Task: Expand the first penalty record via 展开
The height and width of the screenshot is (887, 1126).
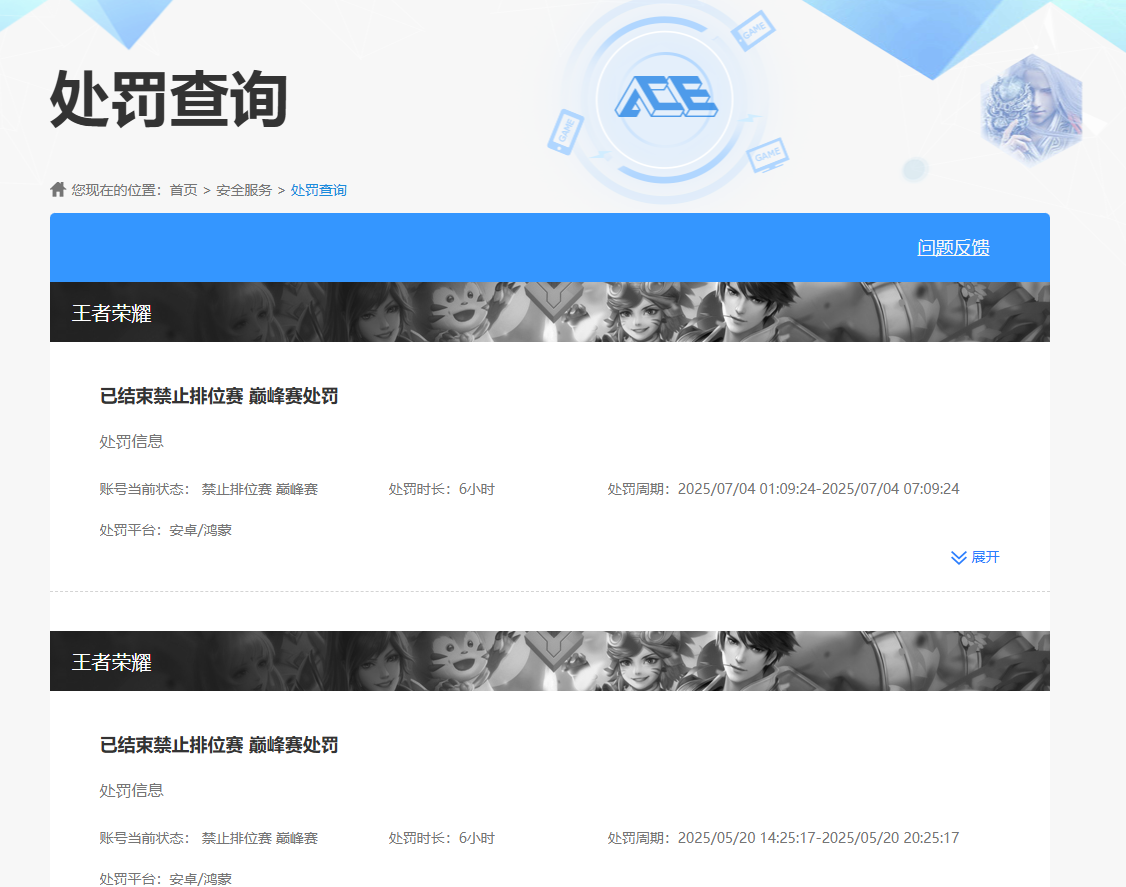Action: point(985,557)
